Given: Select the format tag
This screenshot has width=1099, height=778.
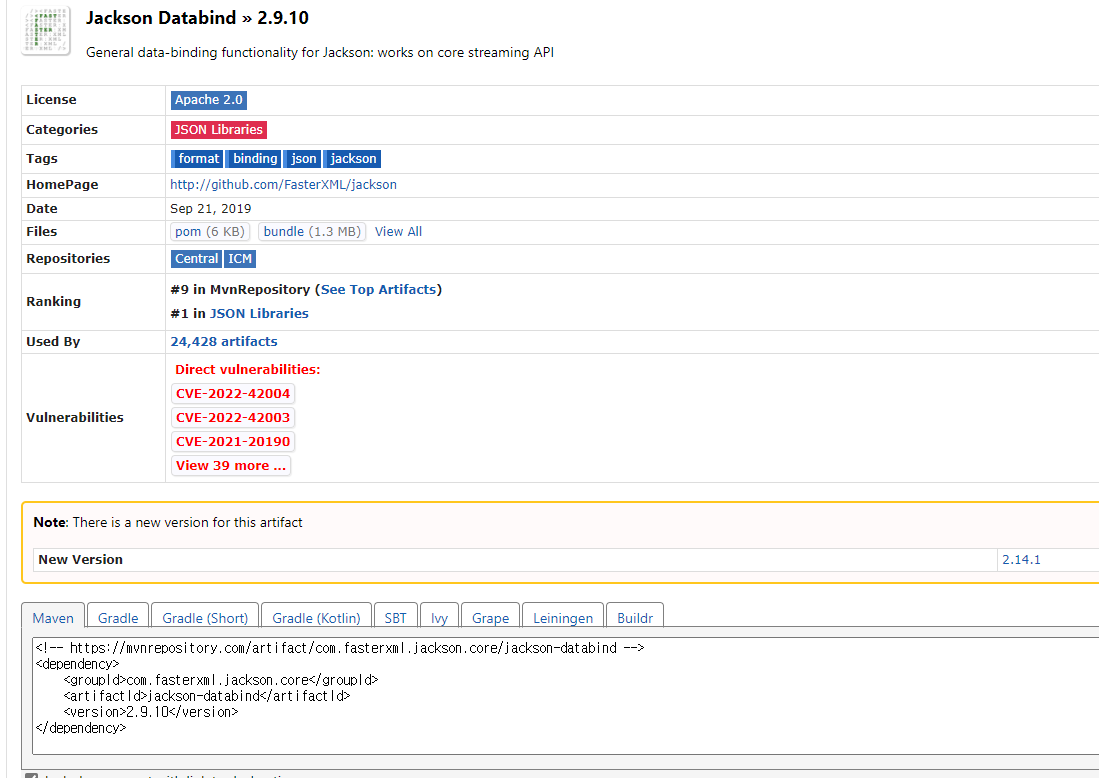Looking at the screenshot, I should click(x=197, y=159).
